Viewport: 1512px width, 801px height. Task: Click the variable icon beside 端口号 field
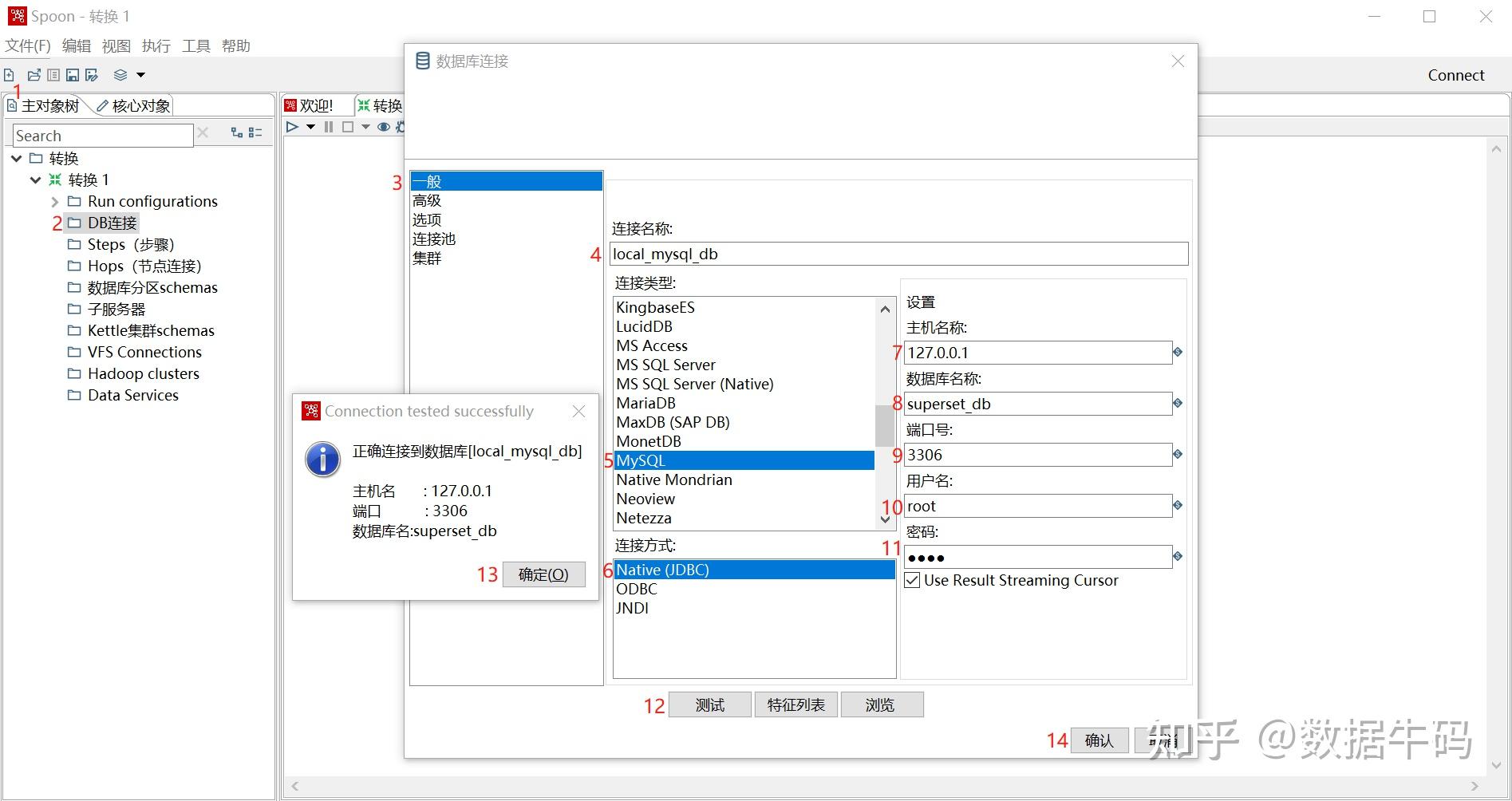tap(1178, 454)
